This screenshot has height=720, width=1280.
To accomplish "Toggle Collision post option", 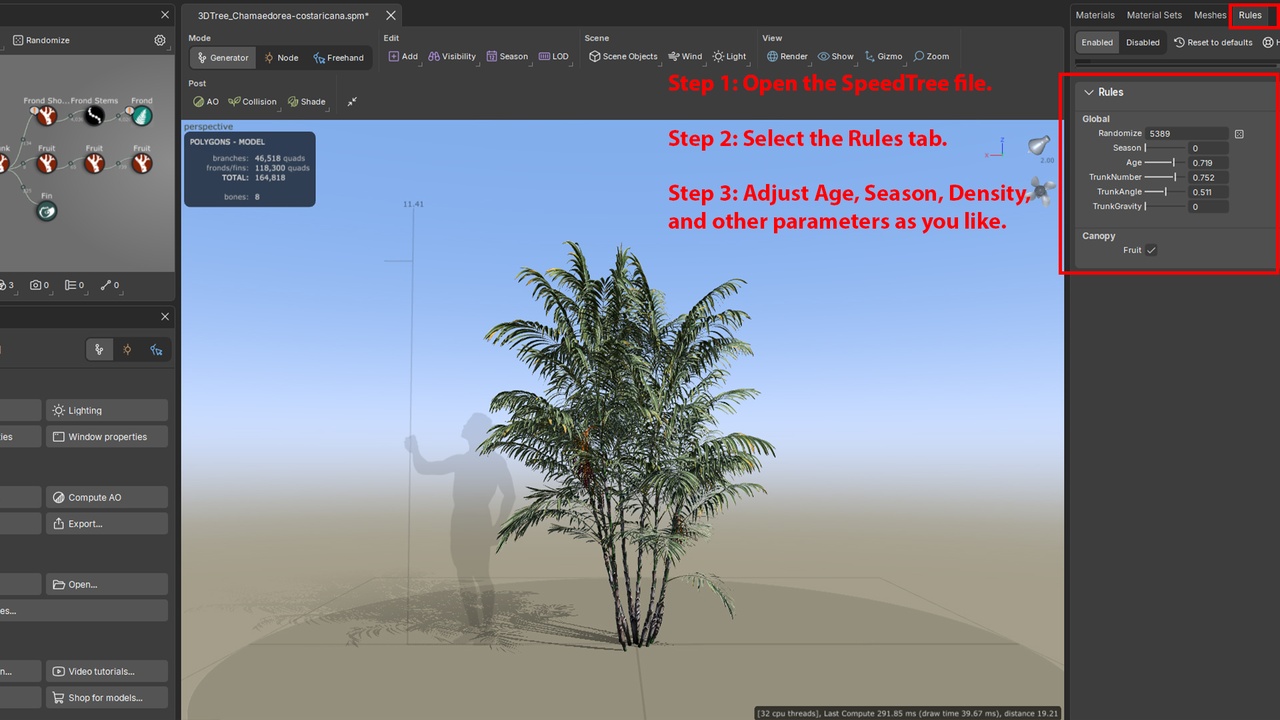I will tap(252, 101).
